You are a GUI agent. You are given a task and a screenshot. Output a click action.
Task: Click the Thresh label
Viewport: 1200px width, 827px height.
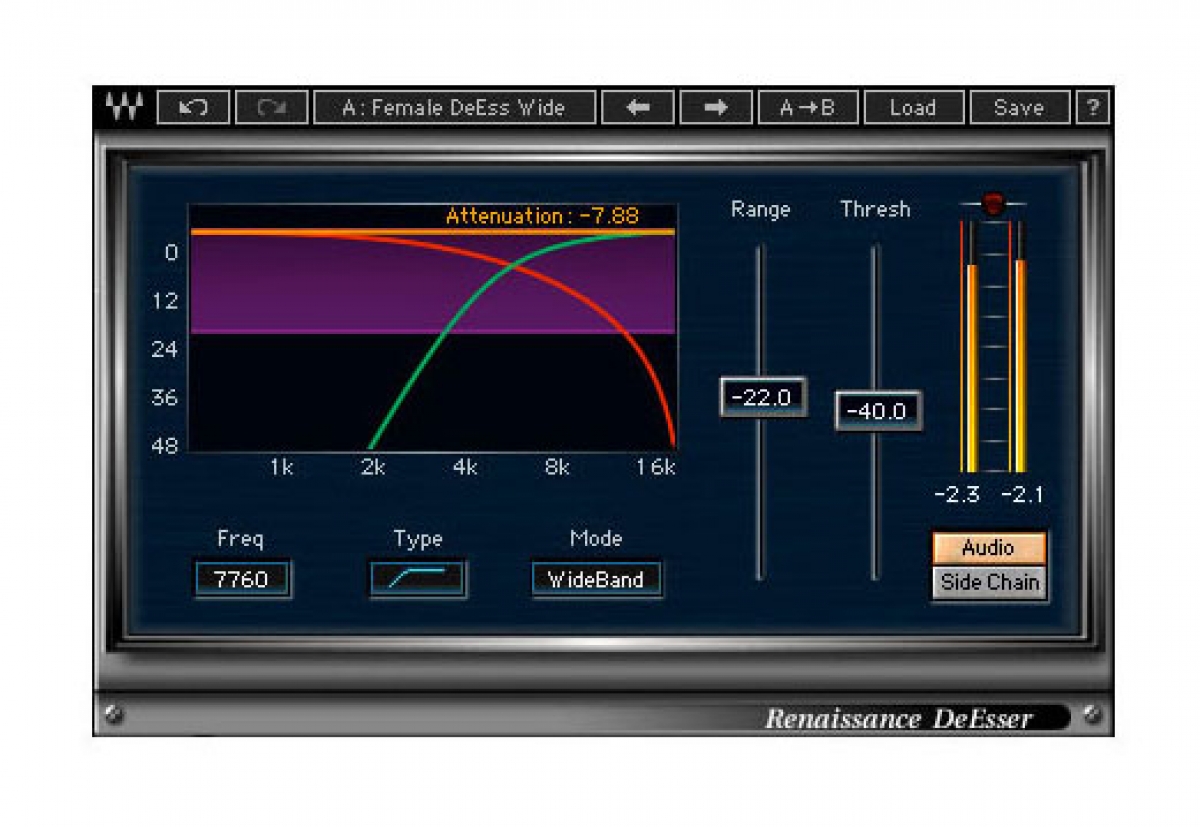(x=876, y=209)
